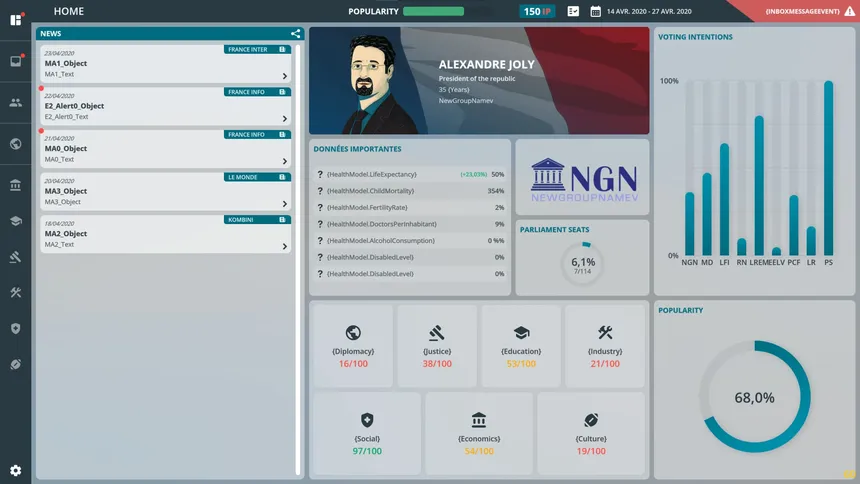Expand the E2_Alert0_Object news arrow
The width and height of the screenshot is (860, 484).
pyautogui.click(x=285, y=119)
